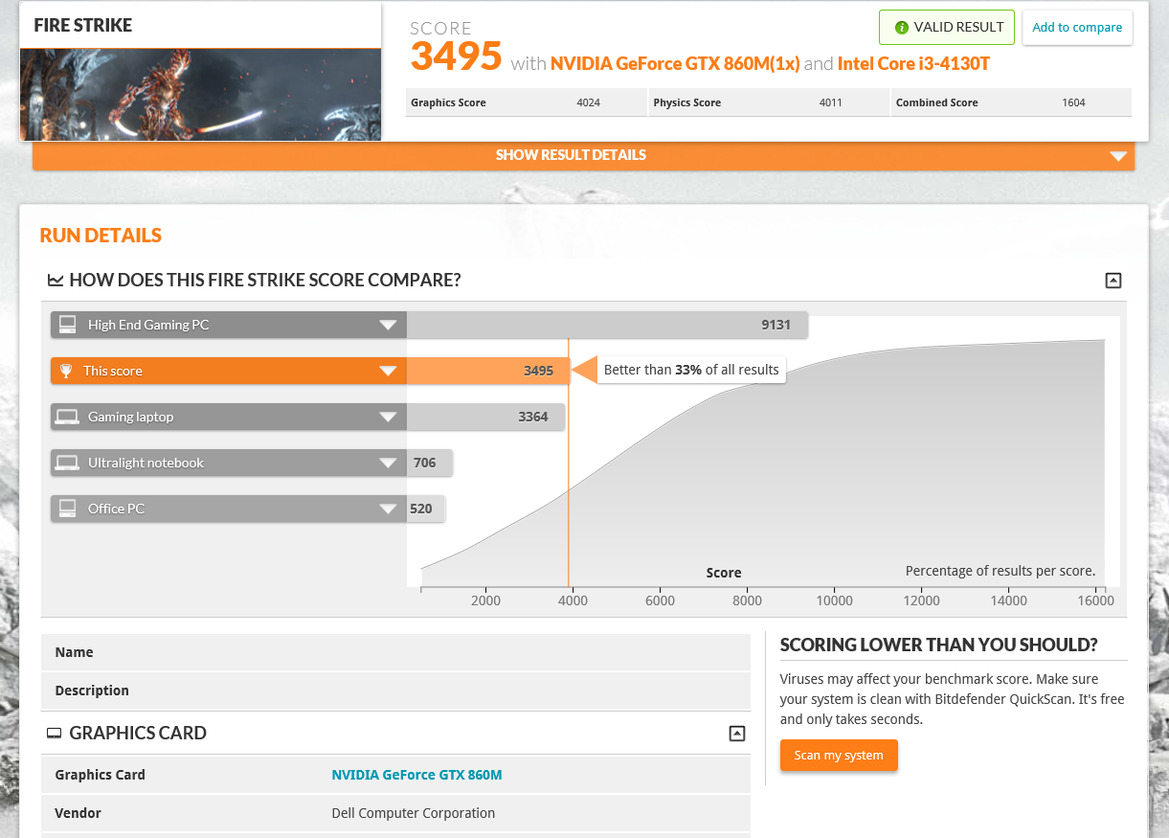Click the Name row field
Screen dimensions: 1169x838
click(x=396, y=652)
